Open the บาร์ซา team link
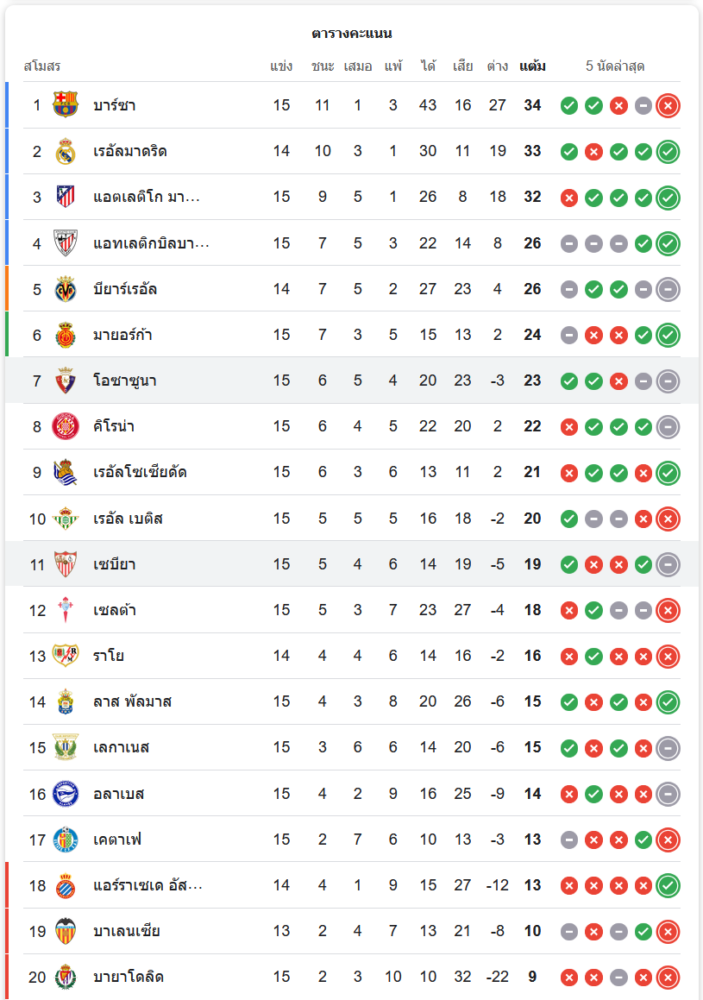 [114, 105]
